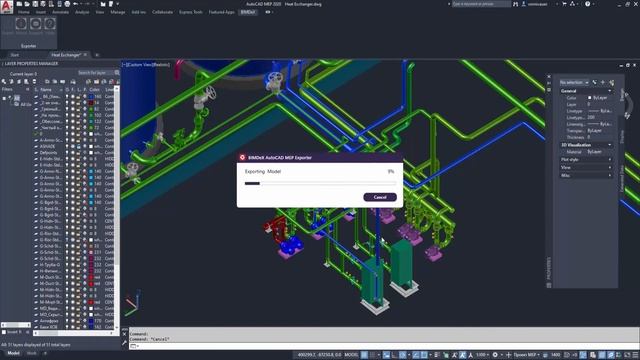
Task: Click the Help question-mark icon in Exporter panel
Action: point(50,24)
